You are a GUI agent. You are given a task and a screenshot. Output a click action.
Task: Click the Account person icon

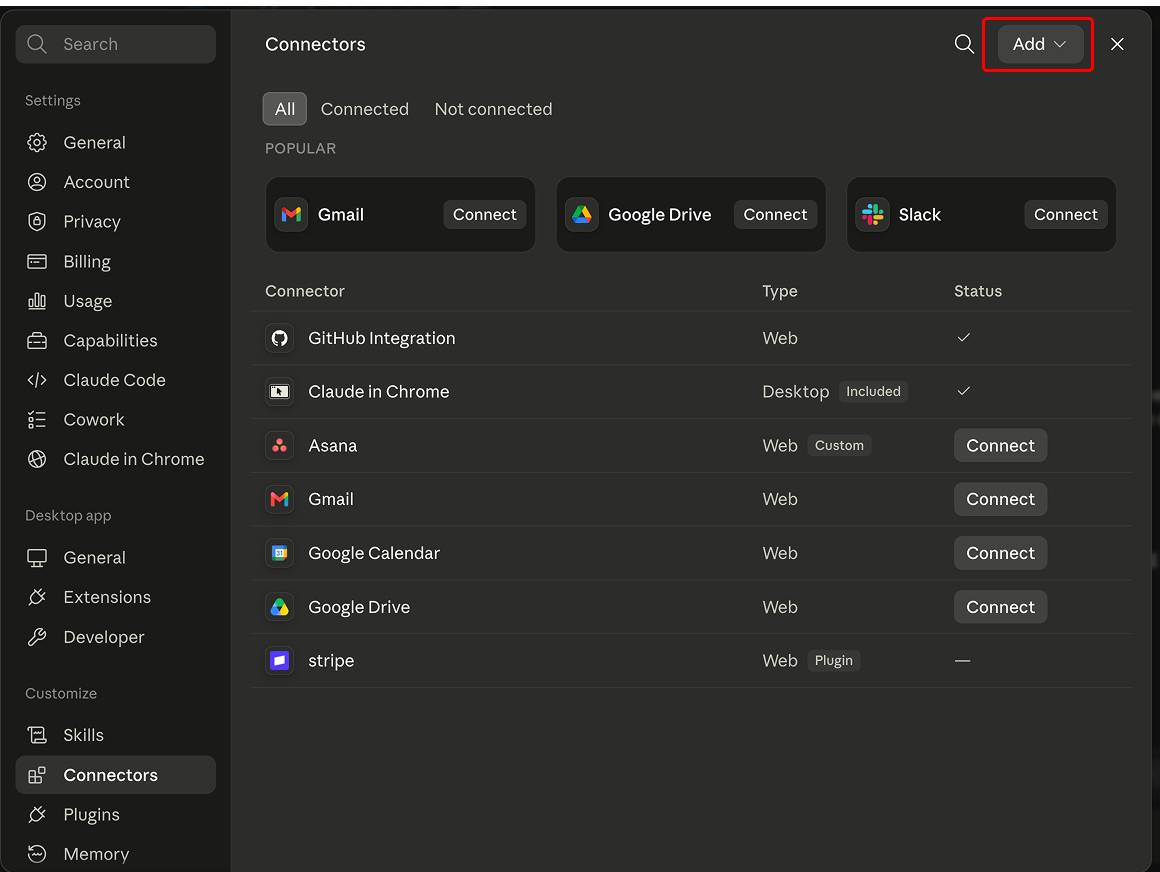pos(37,182)
